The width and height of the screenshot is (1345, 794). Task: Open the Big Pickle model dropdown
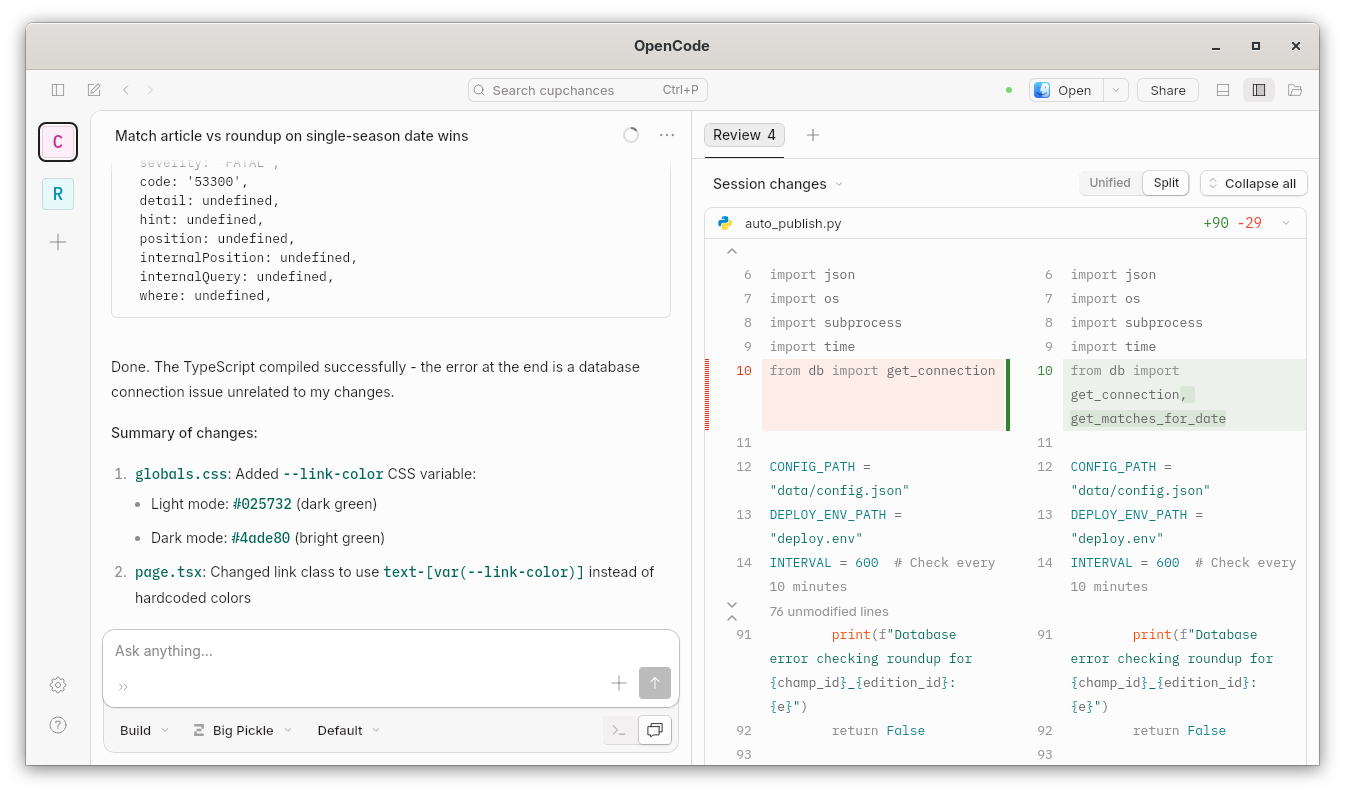click(x=242, y=730)
